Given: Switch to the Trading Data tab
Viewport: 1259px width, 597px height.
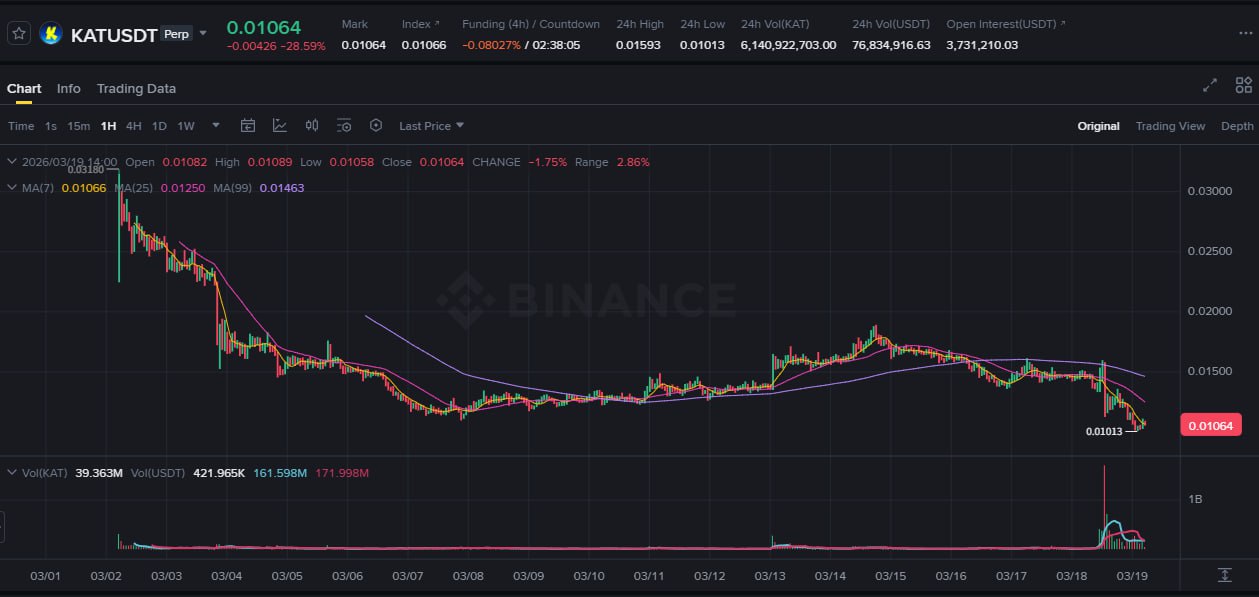Looking at the screenshot, I should pos(136,88).
